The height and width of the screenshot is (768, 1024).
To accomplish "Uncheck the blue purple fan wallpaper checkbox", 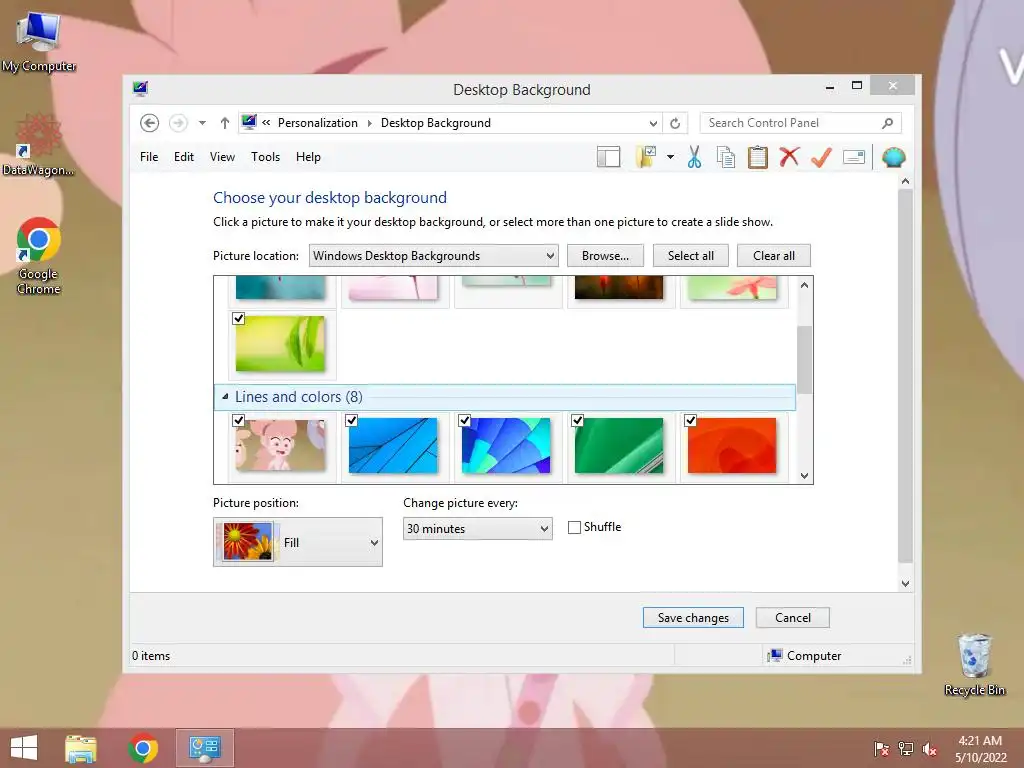I will coord(464,421).
